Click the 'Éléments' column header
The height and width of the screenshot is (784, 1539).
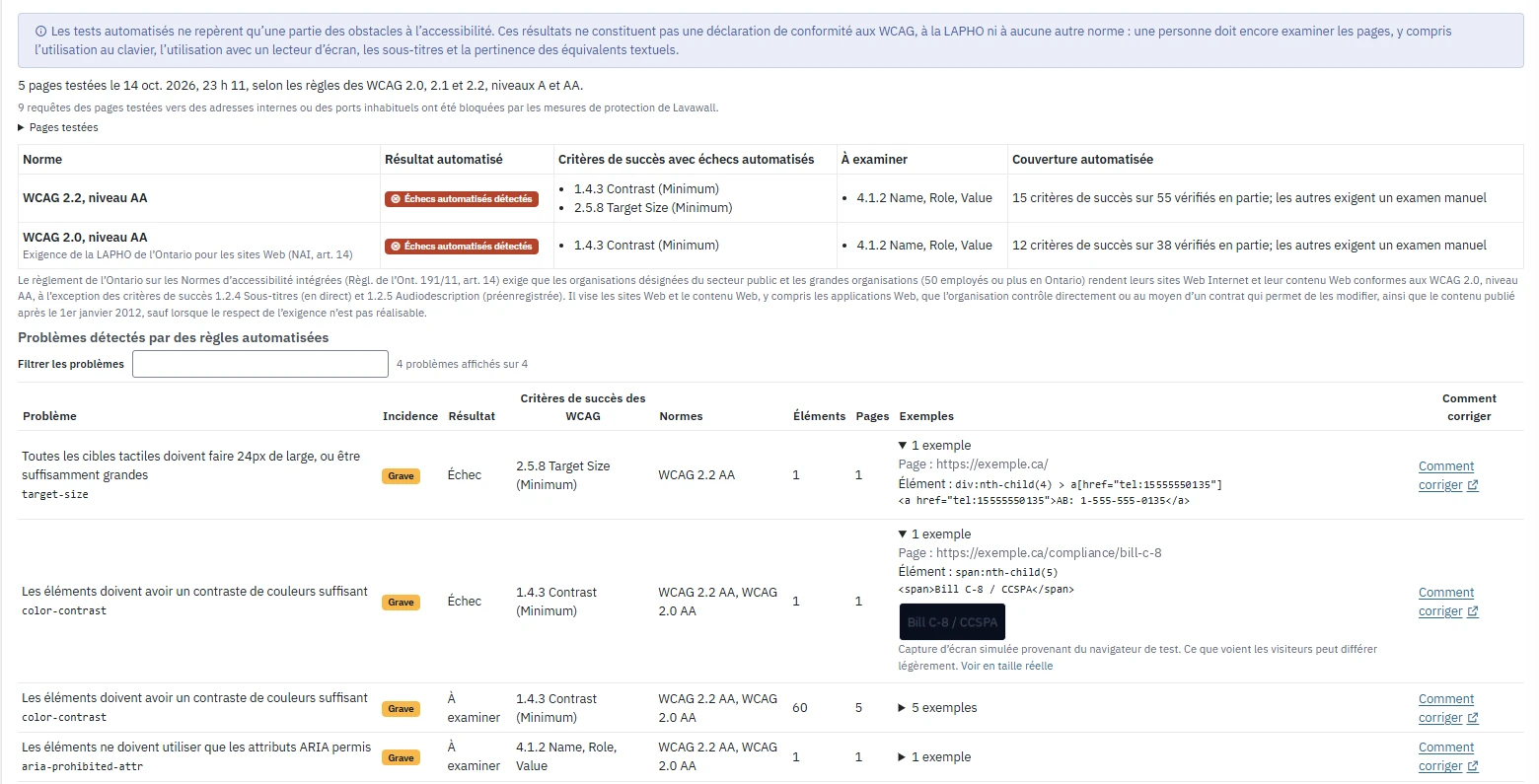[x=819, y=416]
